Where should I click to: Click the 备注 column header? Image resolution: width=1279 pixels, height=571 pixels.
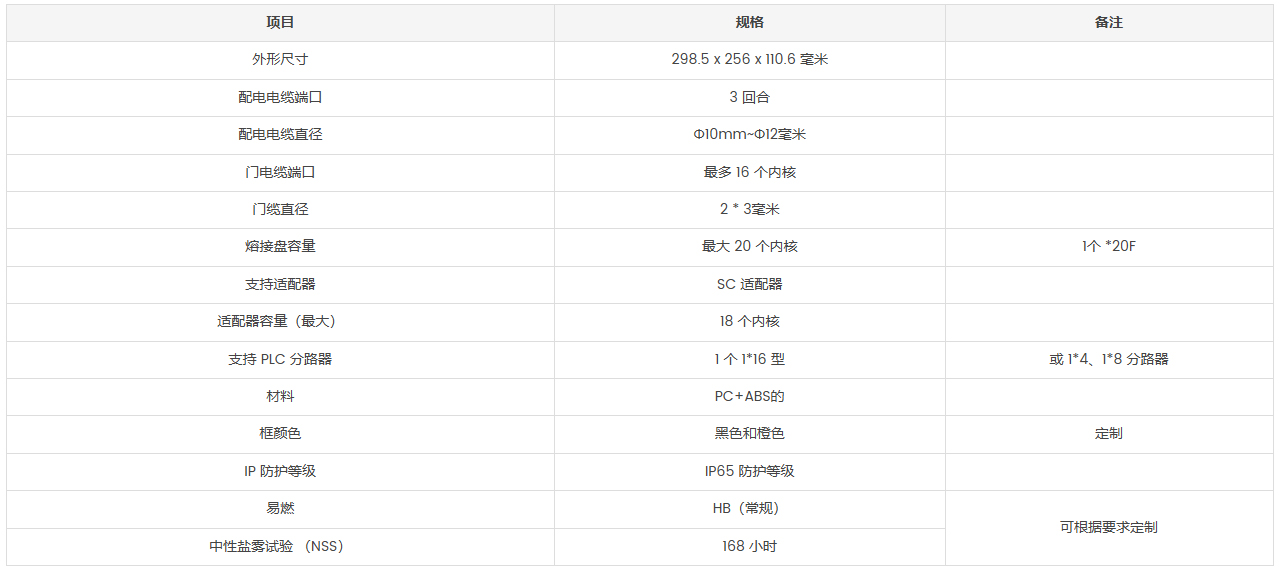coord(1108,22)
